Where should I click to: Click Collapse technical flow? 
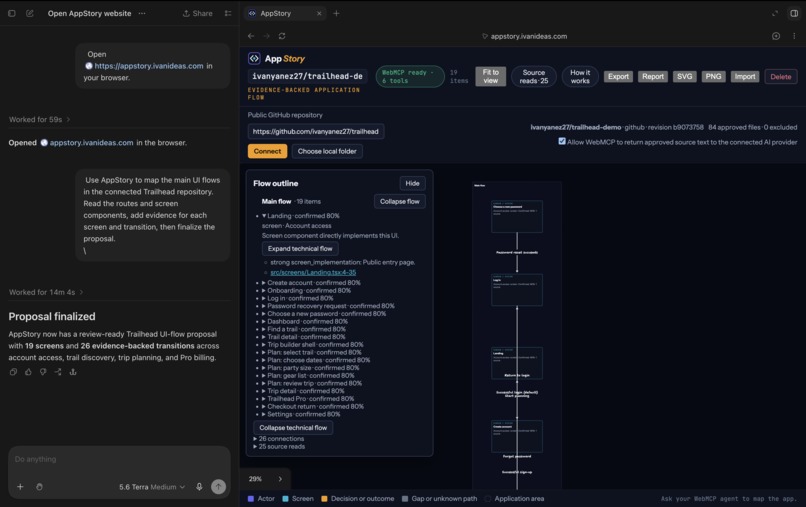tap(293, 428)
